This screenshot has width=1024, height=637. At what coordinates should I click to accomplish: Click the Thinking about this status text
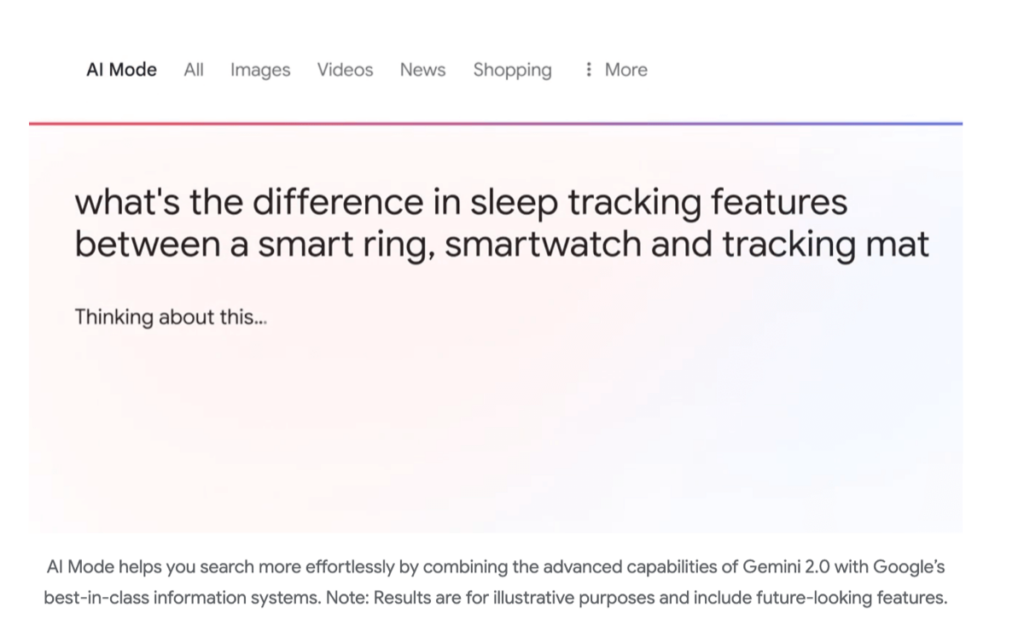pyautogui.click(x=169, y=316)
